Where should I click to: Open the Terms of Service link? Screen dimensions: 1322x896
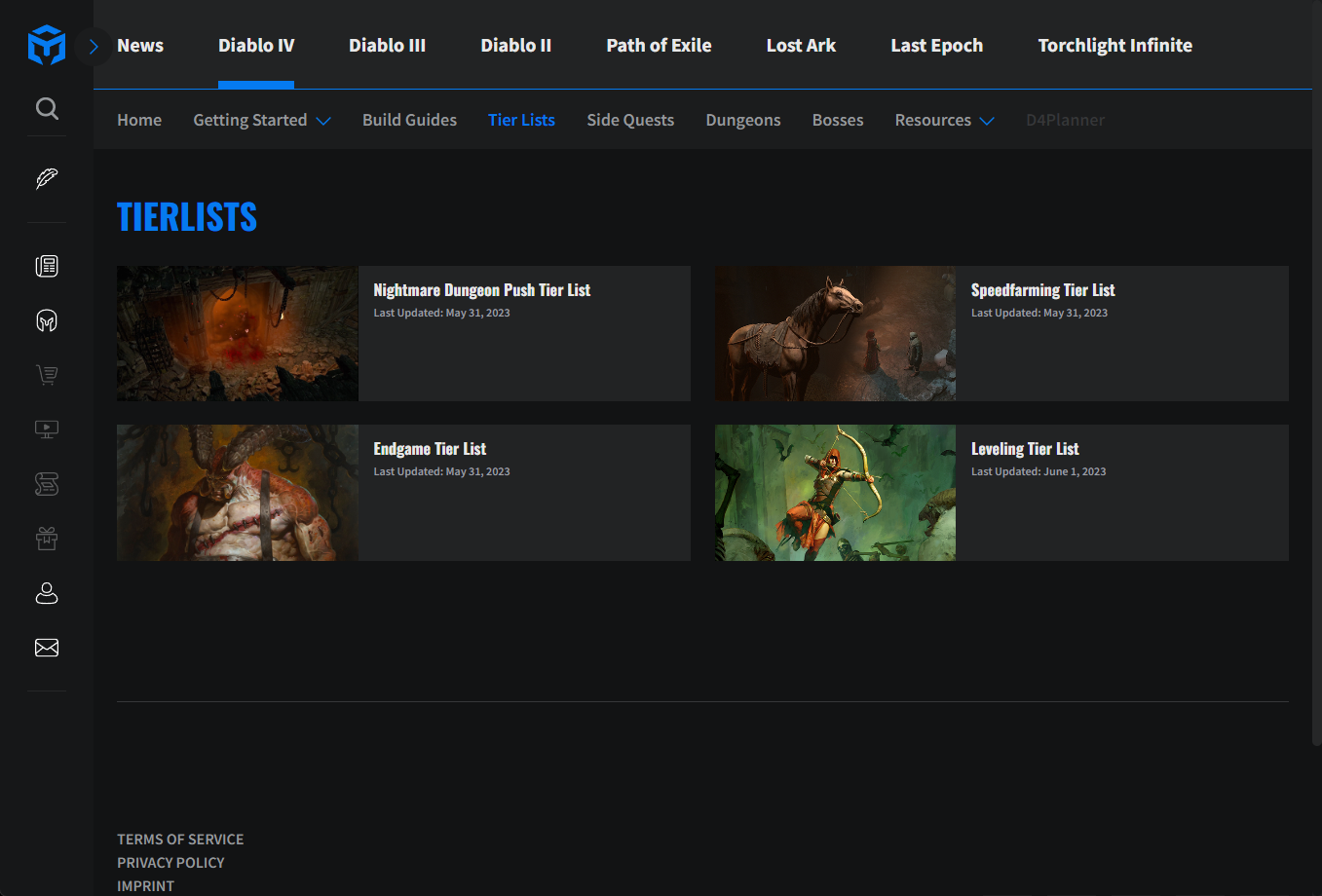[x=180, y=840]
